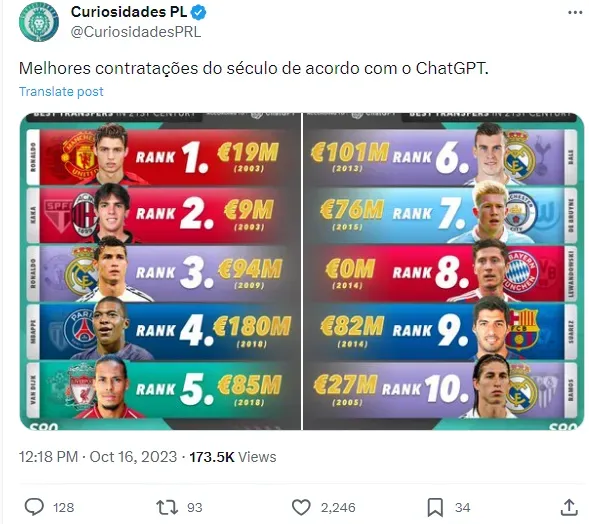
Task: Open the @CuriosidadesPRL handle
Action: (x=136, y=32)
